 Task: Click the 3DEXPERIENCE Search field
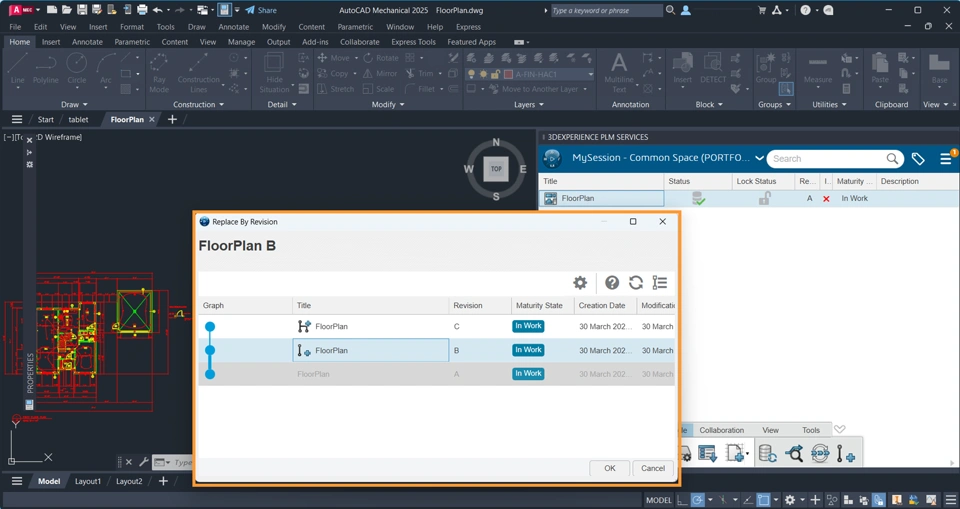(x=835, y=159)
